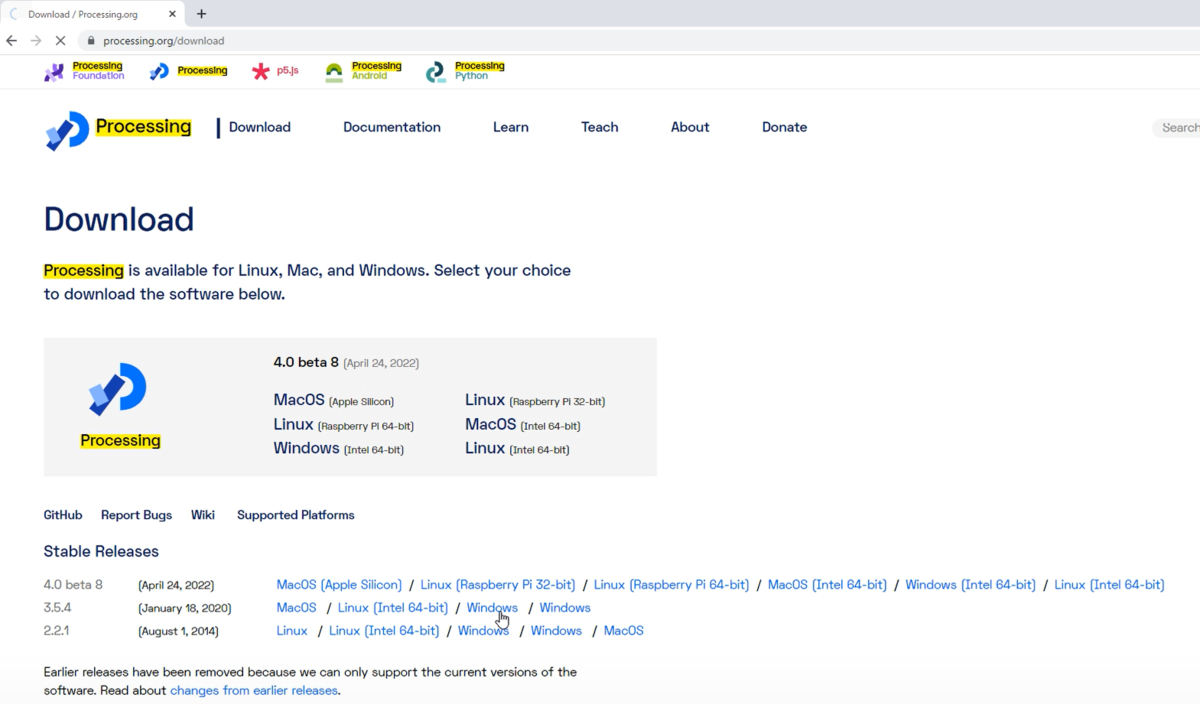This screenshot has height=704, width=1200.
Task: Open a new browser tab with plus icon
Action: point(201,14)
